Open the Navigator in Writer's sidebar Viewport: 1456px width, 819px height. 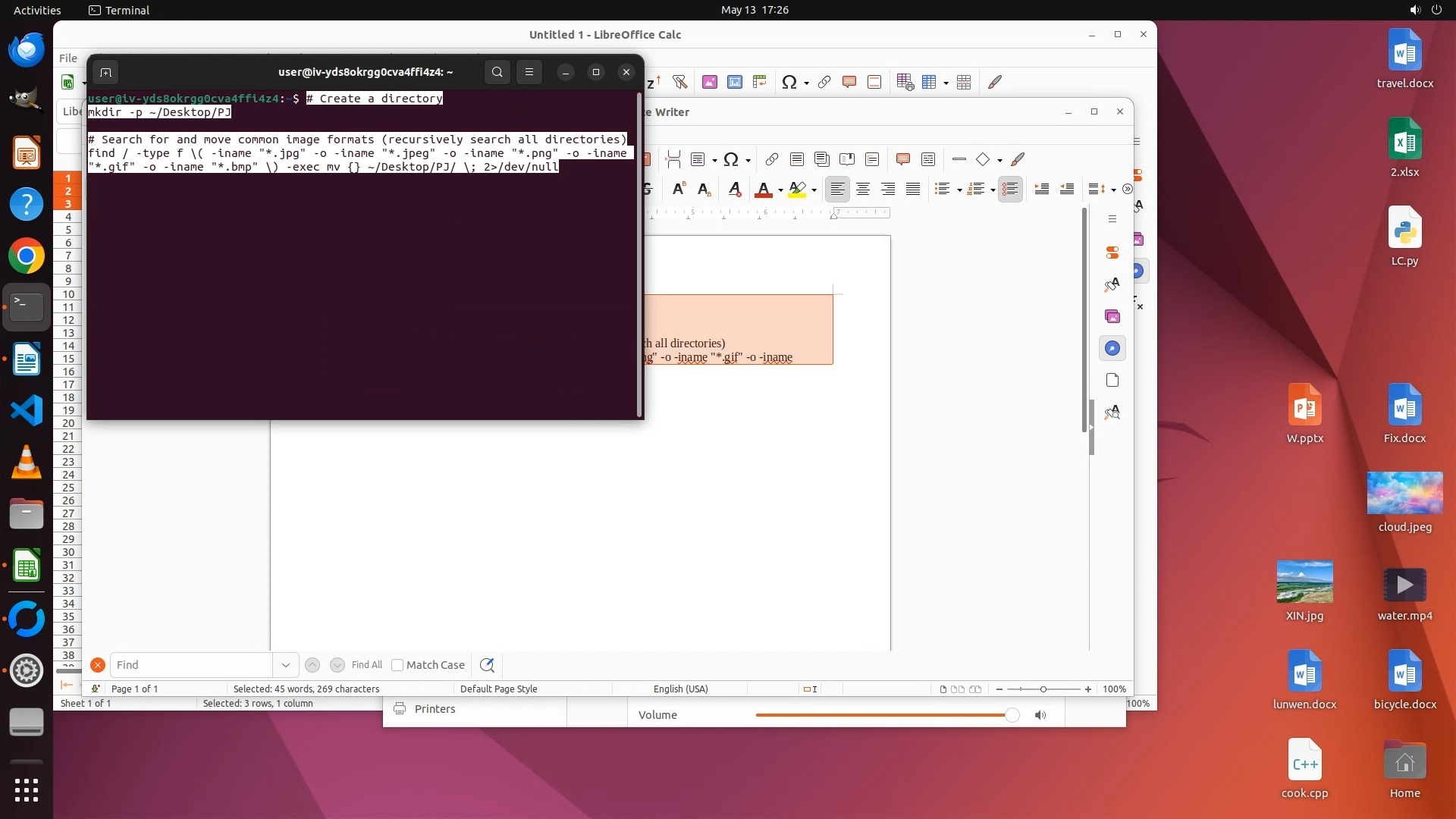tap(1112, 348)
